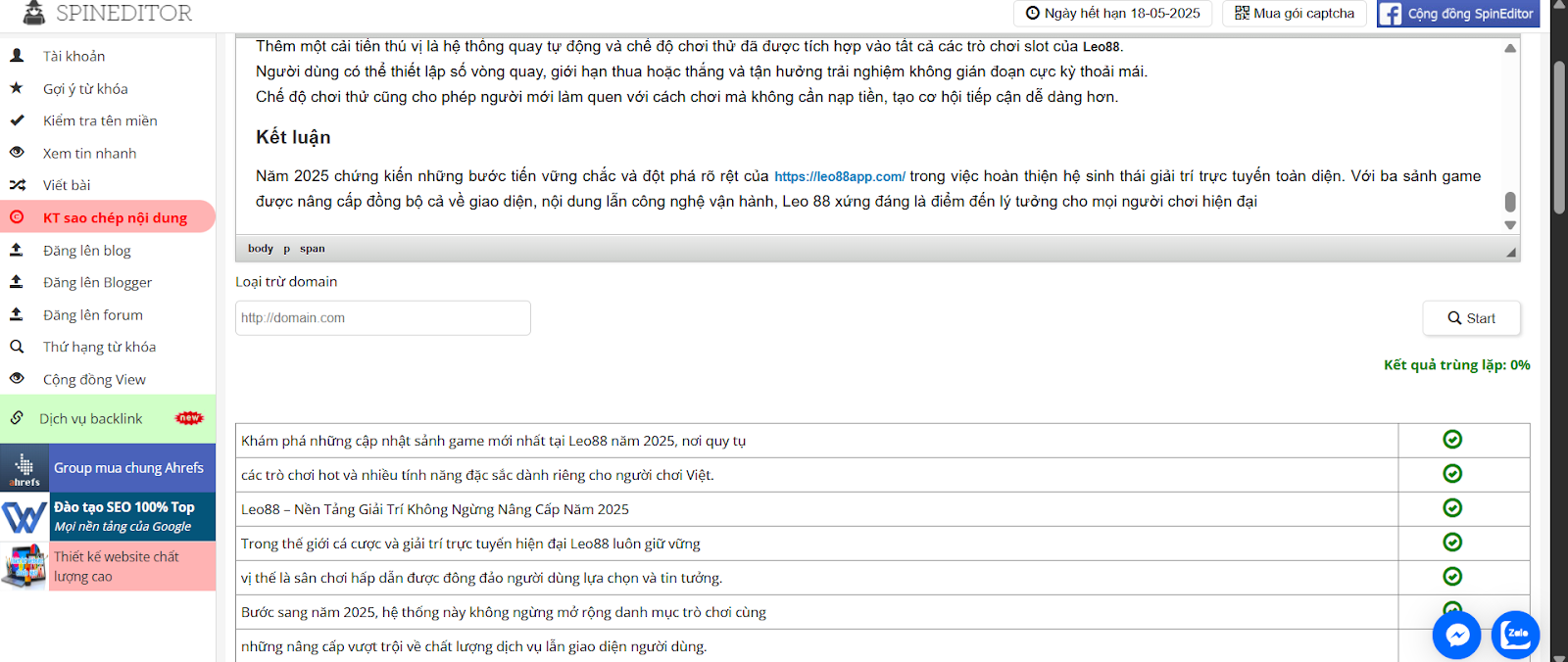1568x662 pixels.
Task: Click green check icon for 'các trò chơi hot' row
Action: pos(1452,474)
